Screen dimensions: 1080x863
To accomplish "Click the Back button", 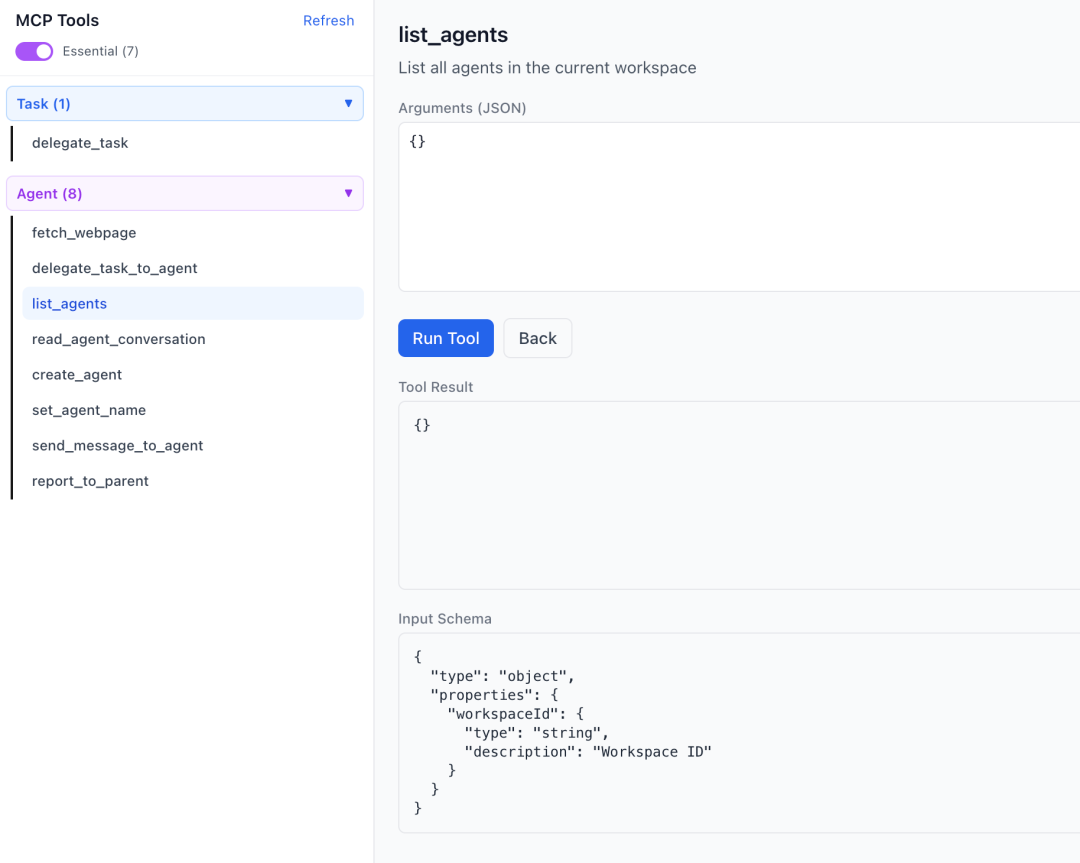I will click(537, 338).
